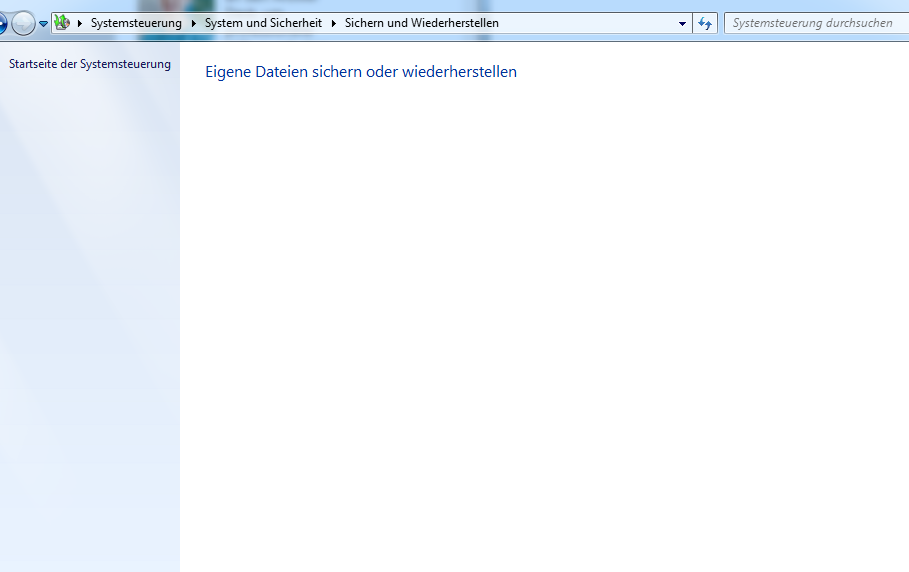Open Startseite der Systemsteuerung link
The height and width of the screenshot is (572, 909).
[x=90, y=64]
